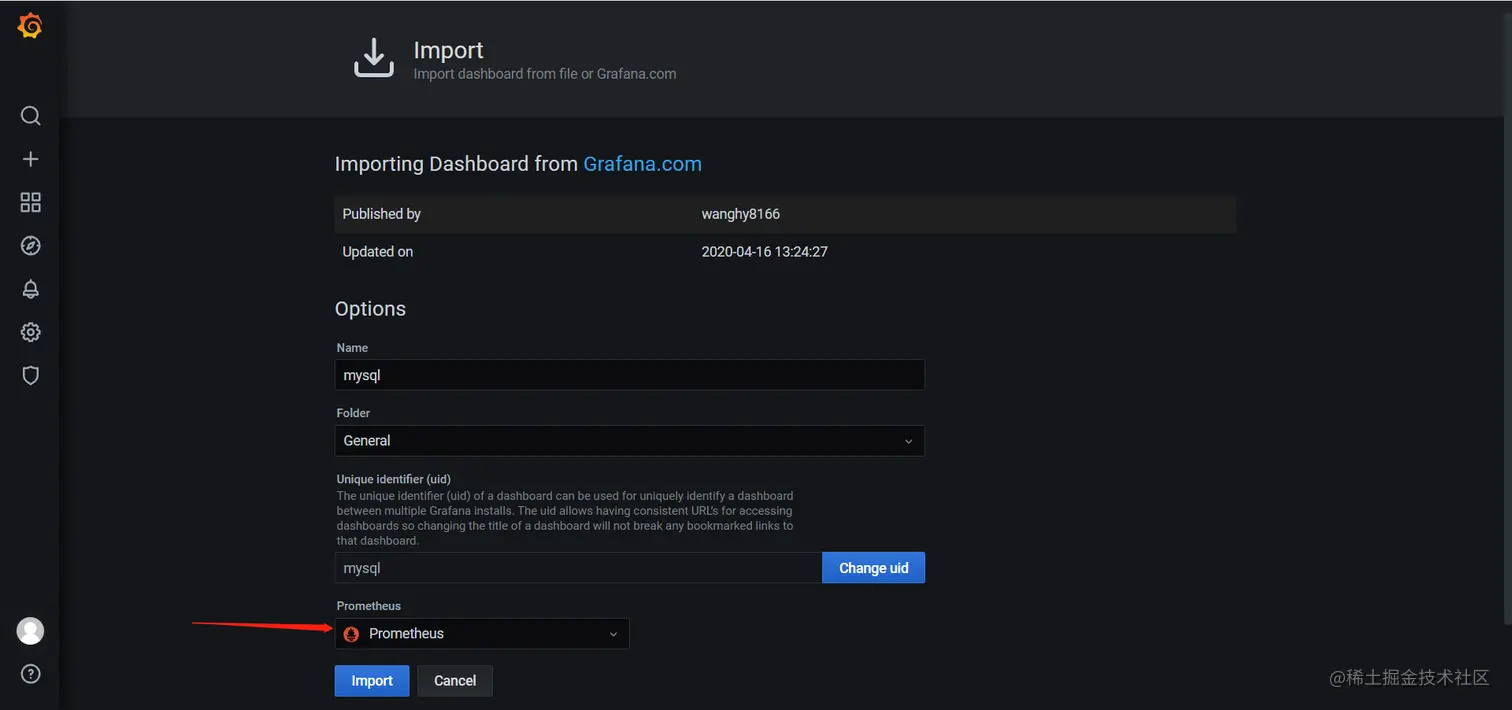Click the Name field label
The height and width of the screenshot is (710, 1512).
coord(352,348)
